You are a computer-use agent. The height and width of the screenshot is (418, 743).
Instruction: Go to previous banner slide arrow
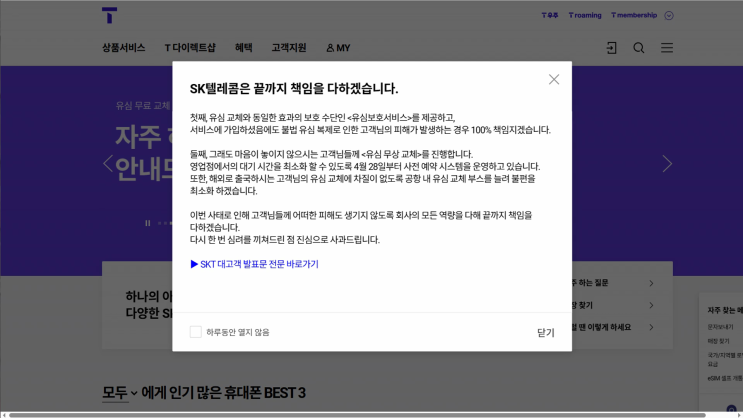(108, 164)
